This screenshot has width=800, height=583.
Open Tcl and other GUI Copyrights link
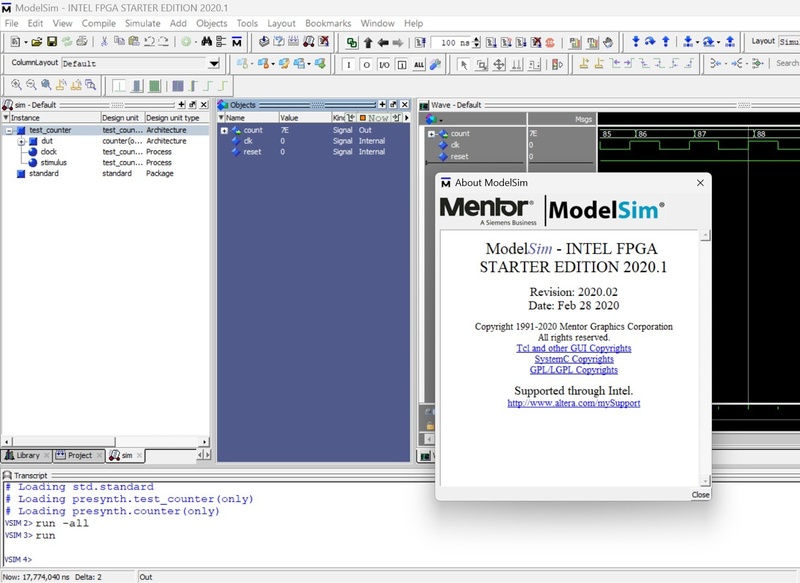573,348
